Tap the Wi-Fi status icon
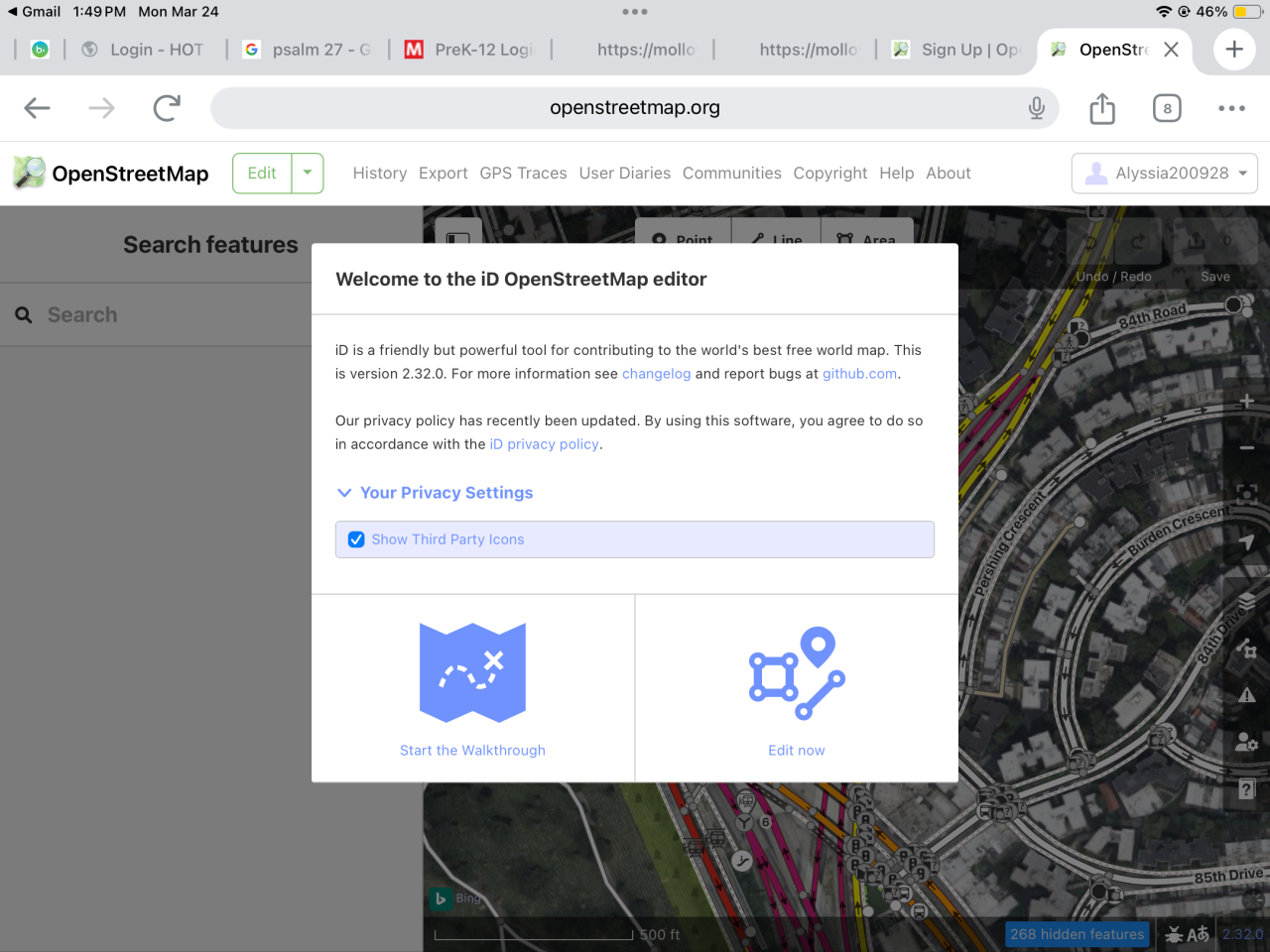1270x952 pixels. [1164, 12]
